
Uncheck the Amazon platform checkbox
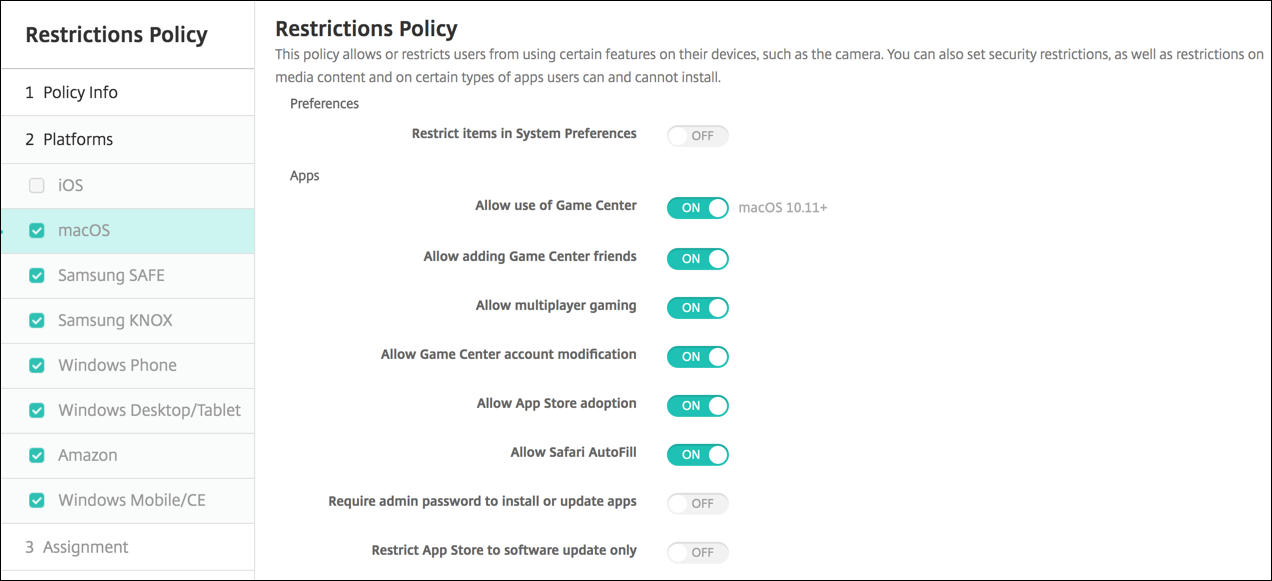37,456
